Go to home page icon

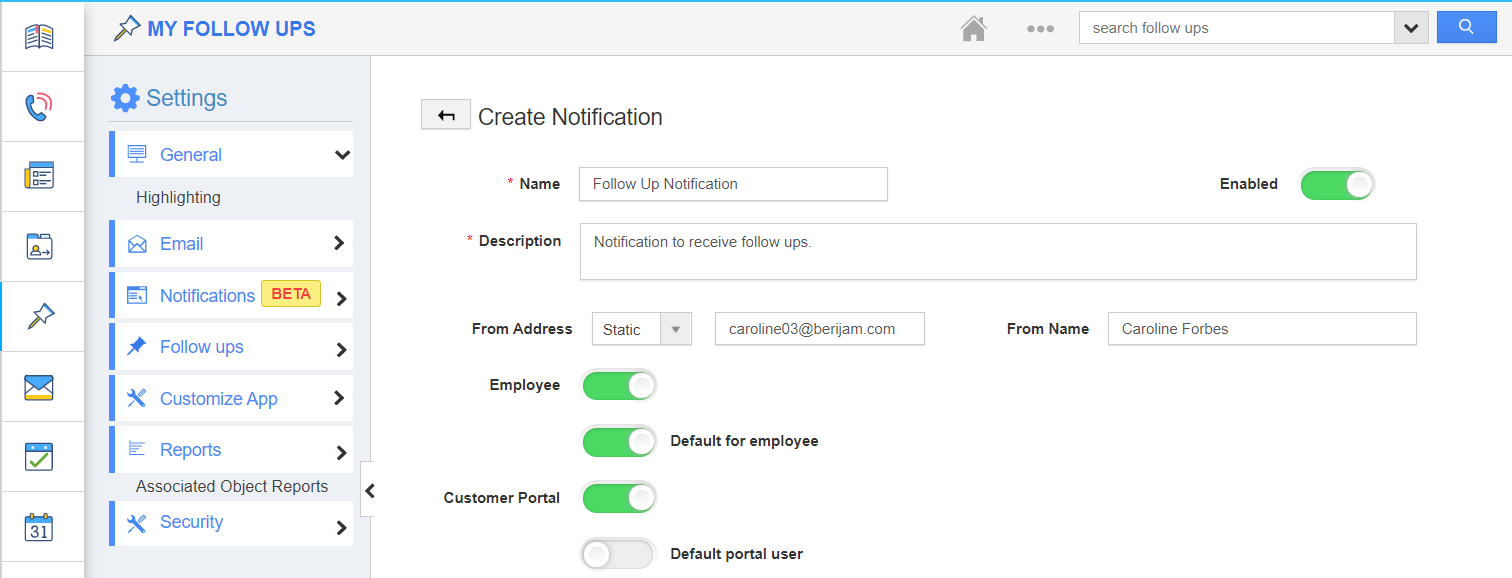click(973, 28)
